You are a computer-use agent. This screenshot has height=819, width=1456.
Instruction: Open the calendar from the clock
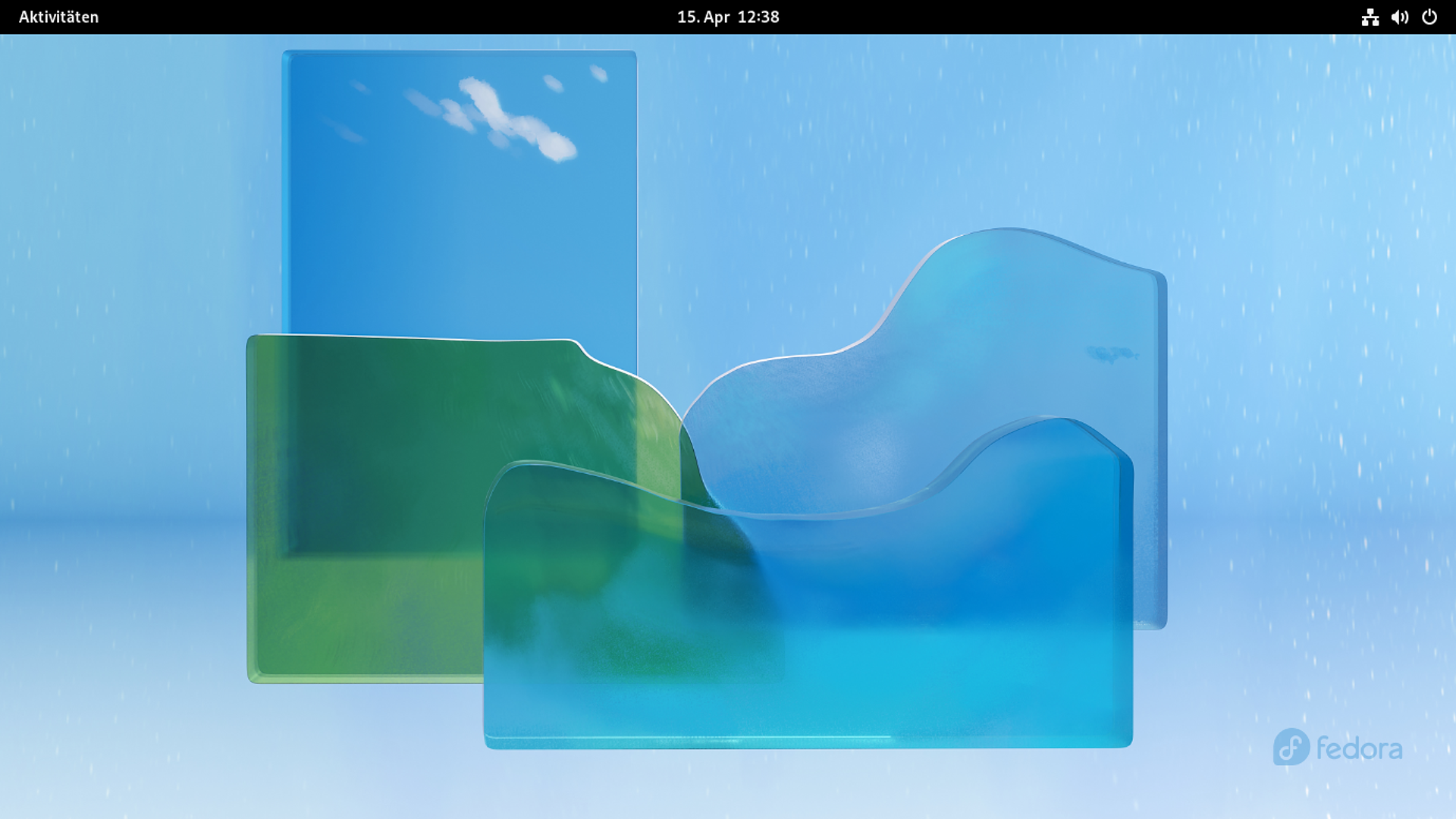[728, 17]
